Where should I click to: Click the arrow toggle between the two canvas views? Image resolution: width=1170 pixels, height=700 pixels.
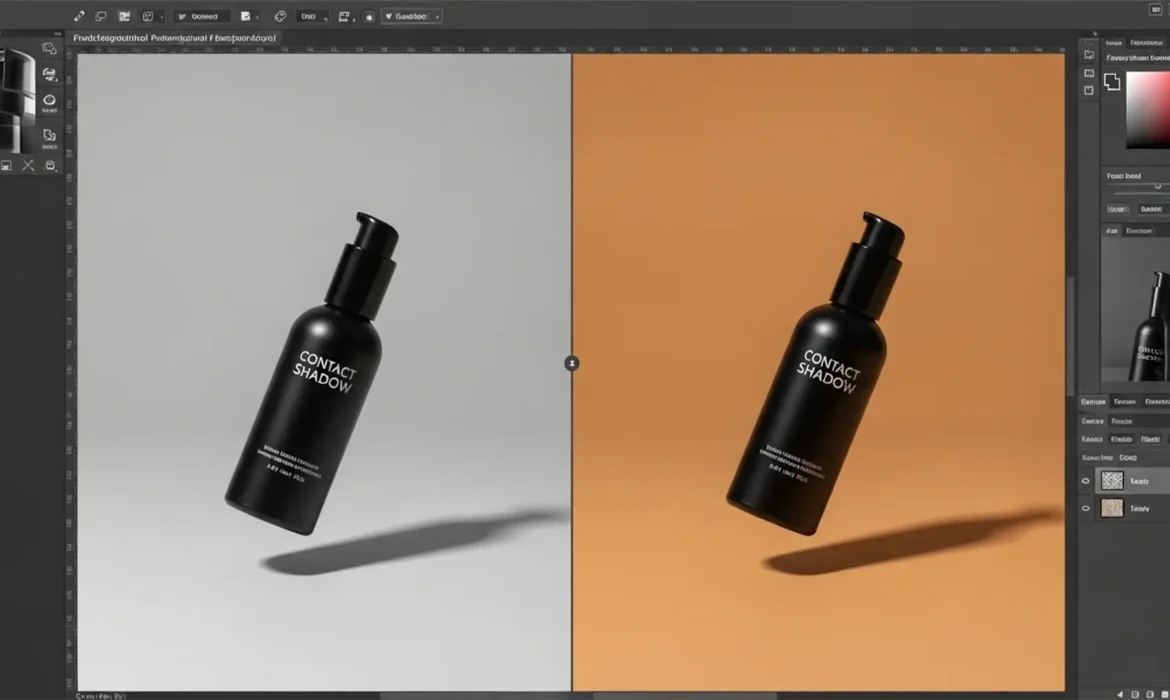click(571, 363)
